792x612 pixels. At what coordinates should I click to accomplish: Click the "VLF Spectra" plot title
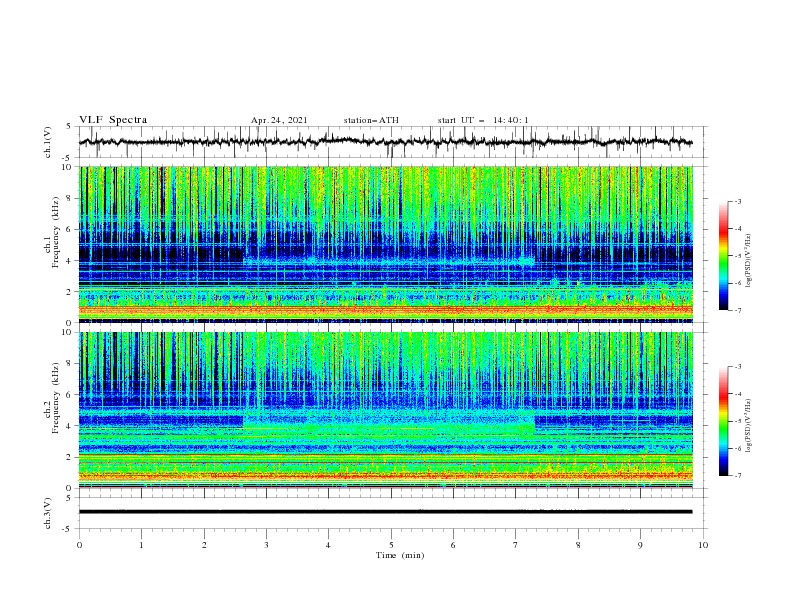pos(113,120)
